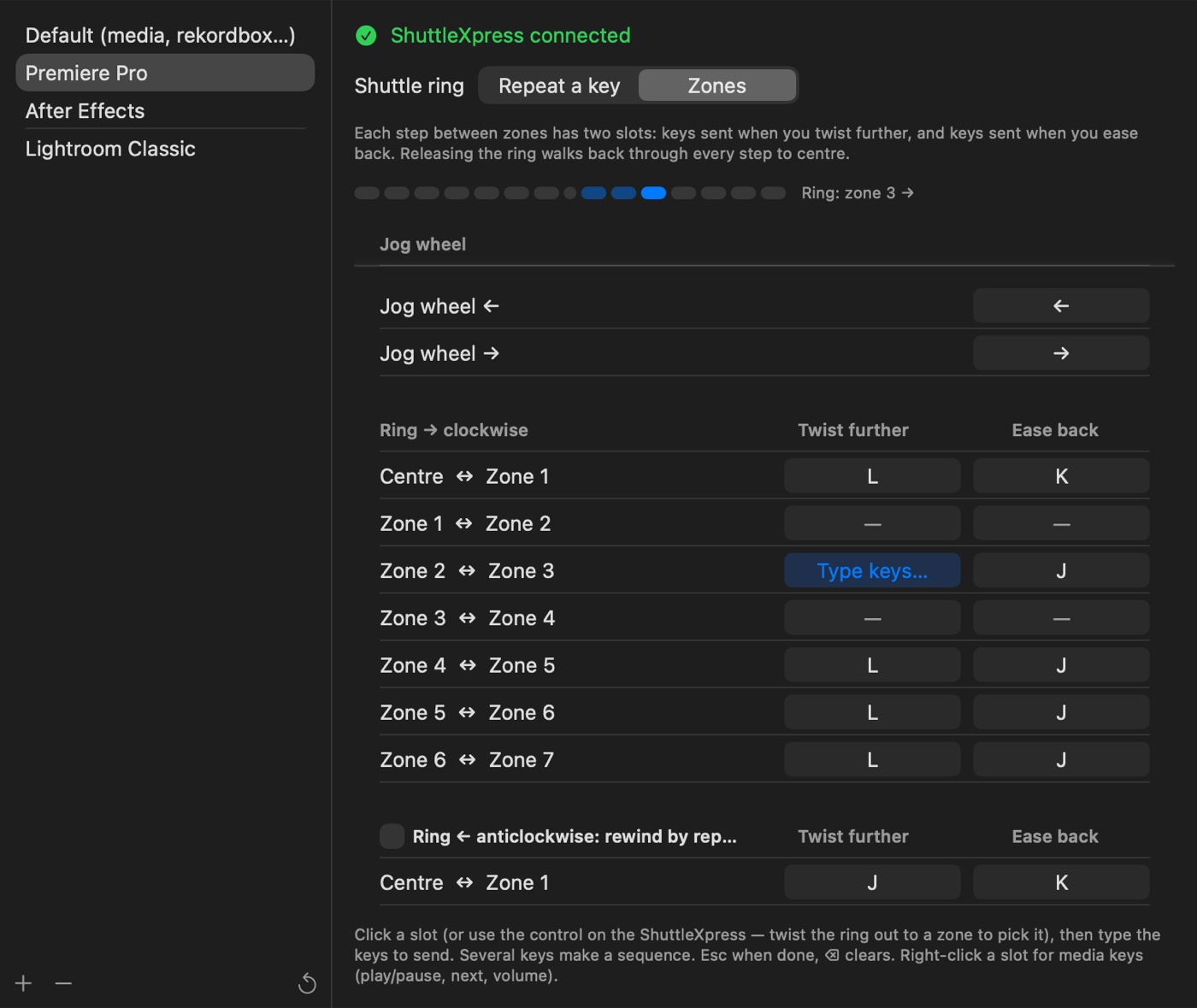1197x1008 pixels.
Task: Edit Zone 6 to Zone 7 Ease back slot
Action: coord(1061,759)
